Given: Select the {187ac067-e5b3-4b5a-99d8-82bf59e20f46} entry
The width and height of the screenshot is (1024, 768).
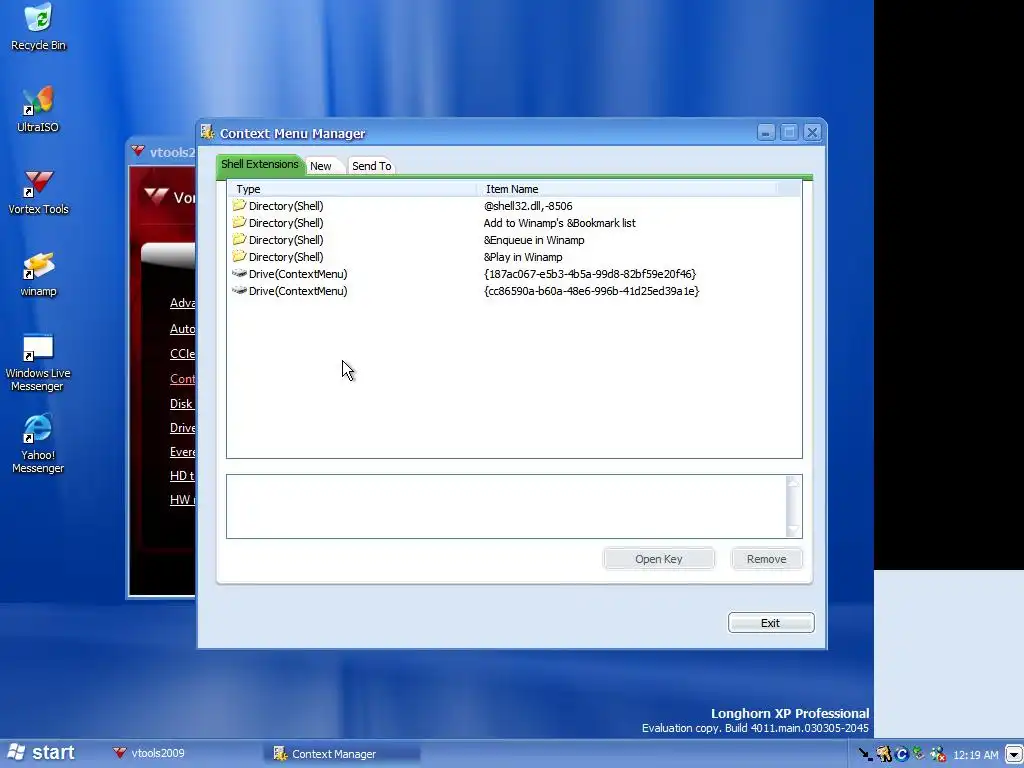Looking at the screenshot, I should 513,274.
